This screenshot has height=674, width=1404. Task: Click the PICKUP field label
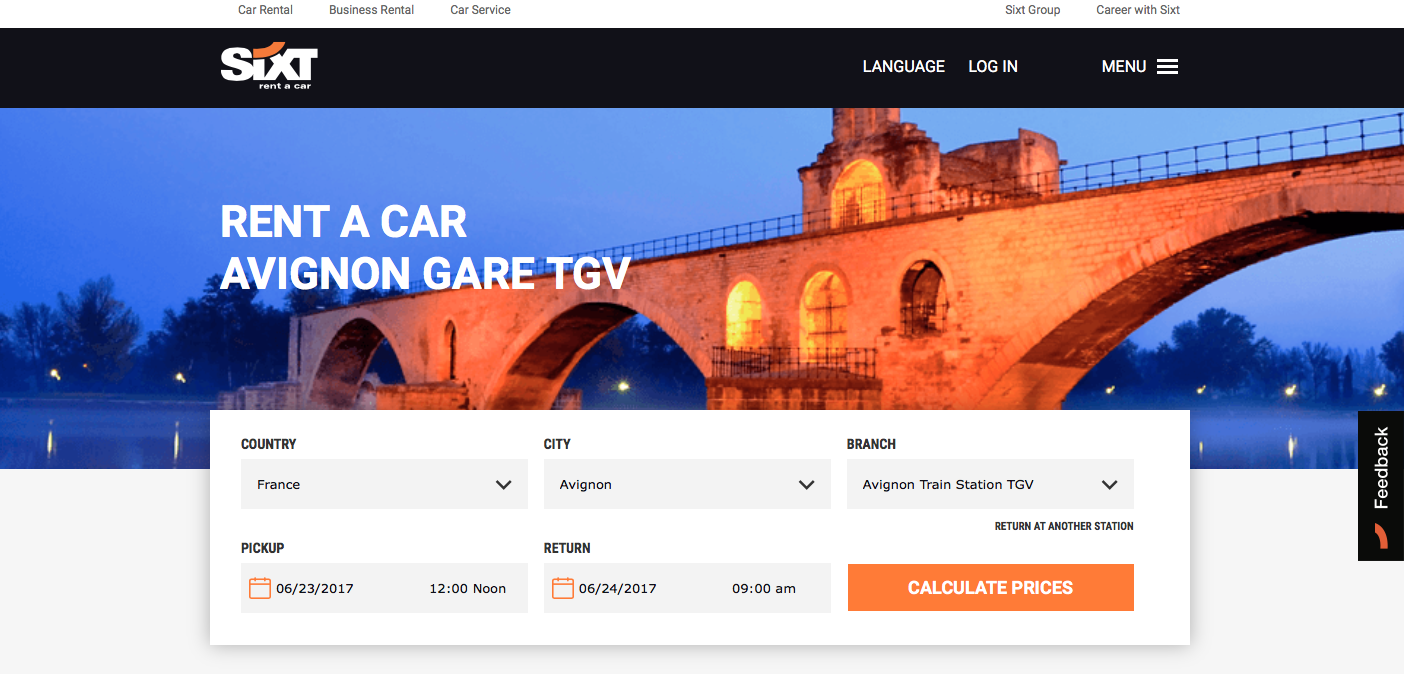pyautogui.click(x=263, y=548)
